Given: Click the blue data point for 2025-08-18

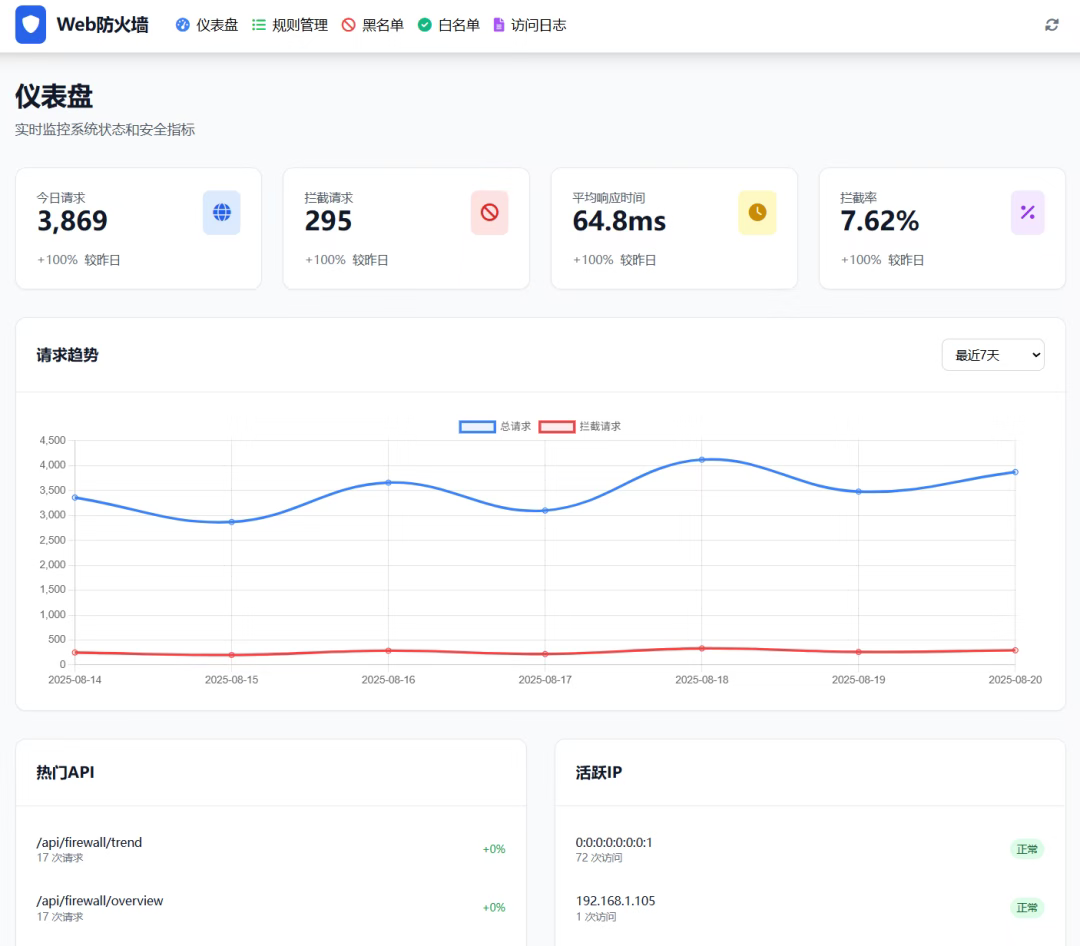Looking at the screenshot, I should (x=701, y=460).
